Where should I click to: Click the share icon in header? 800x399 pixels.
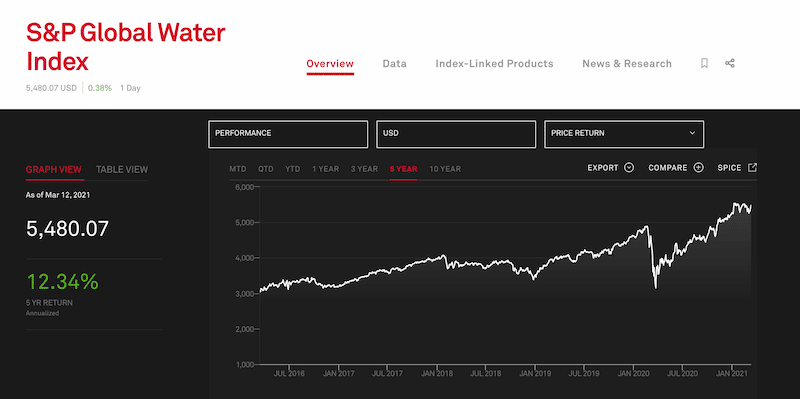click(x=730, y=64)
